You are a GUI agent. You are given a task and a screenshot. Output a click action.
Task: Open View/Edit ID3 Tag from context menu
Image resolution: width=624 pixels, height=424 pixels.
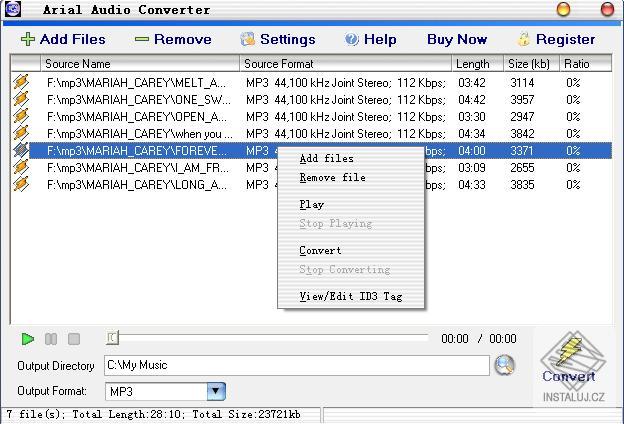(x=351, y=297)
